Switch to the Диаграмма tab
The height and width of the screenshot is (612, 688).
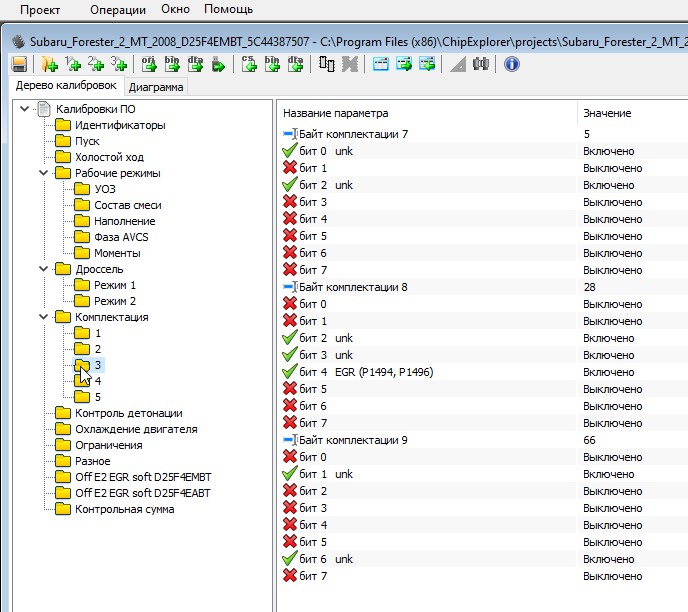tap(156, 87)
